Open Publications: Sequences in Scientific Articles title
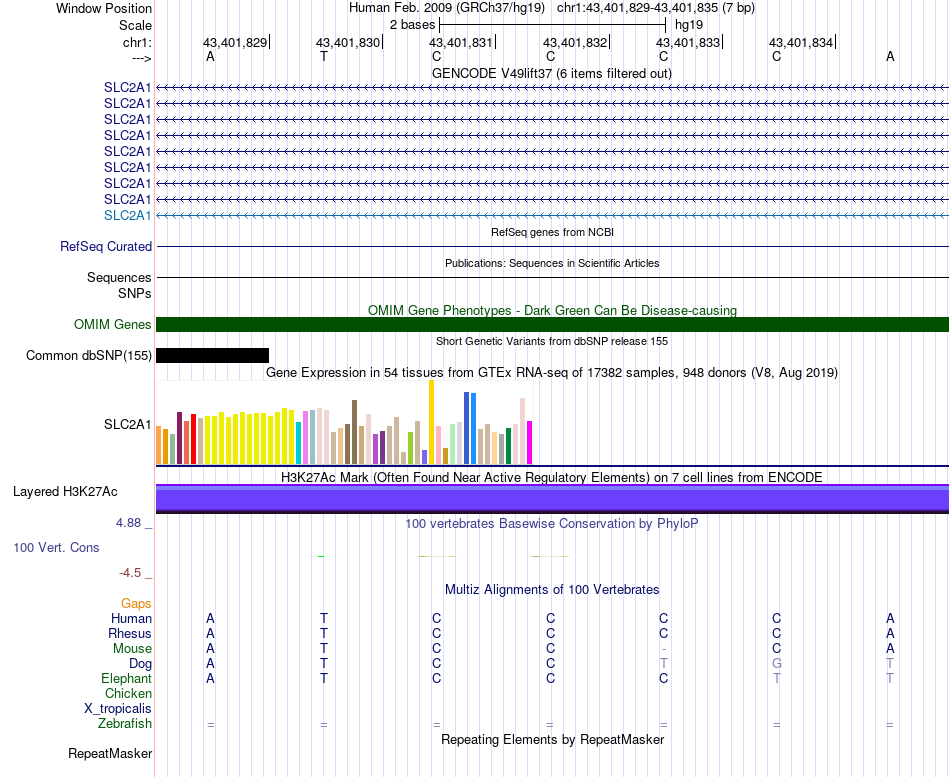This screenshot has width=950, height=777. click(552, 263)
